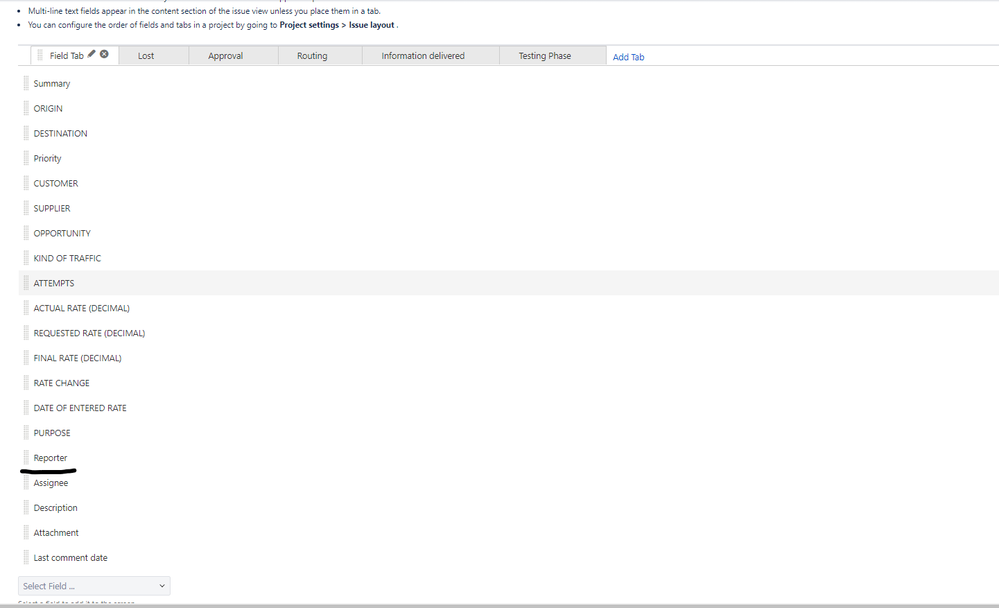999x608 pixels.
Task: Click the pencil edit icon on Field Tab
Action: pyautogui.click(x=92, y=54)
